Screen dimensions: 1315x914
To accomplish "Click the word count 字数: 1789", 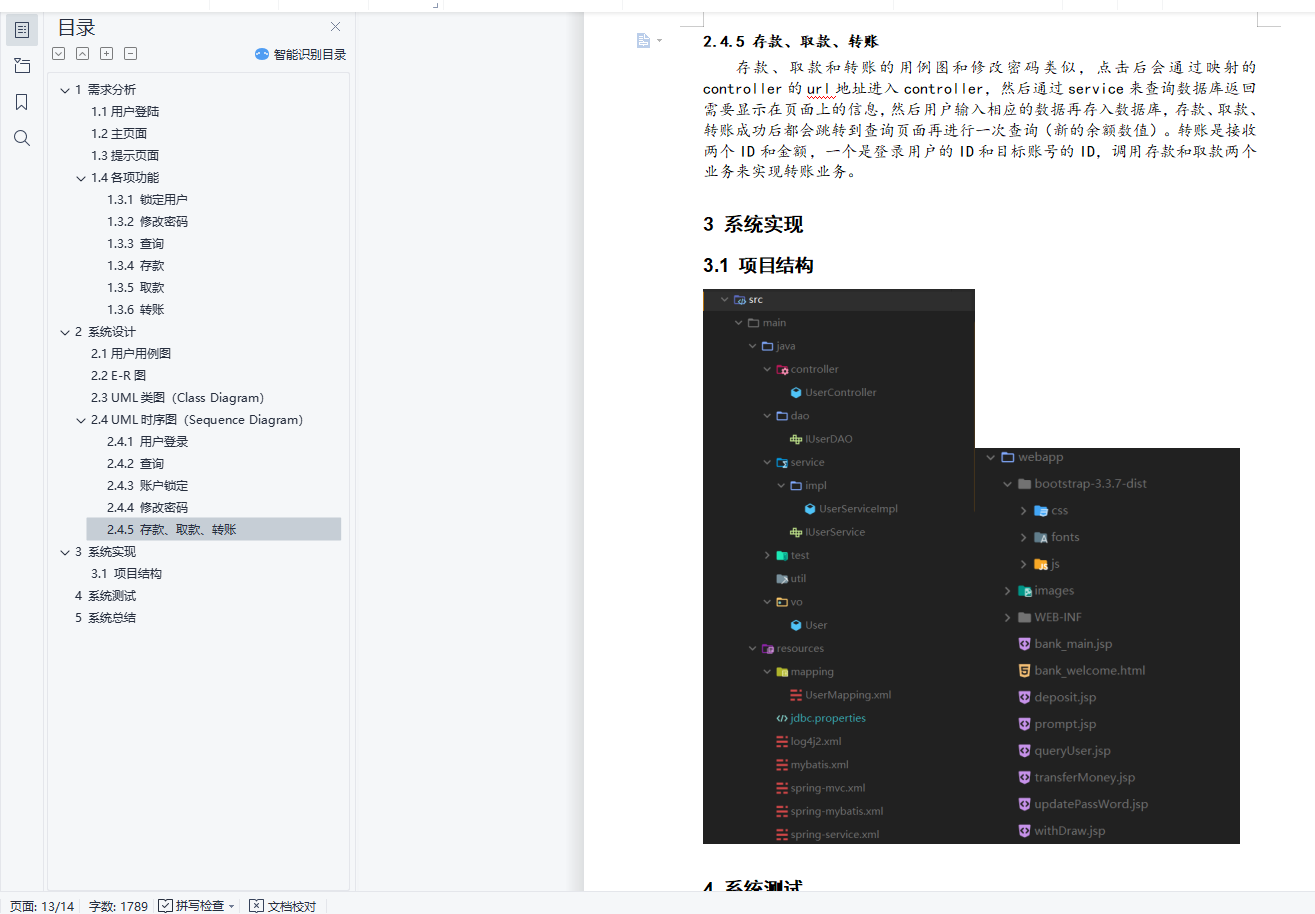I will click(x=119, y=906).
